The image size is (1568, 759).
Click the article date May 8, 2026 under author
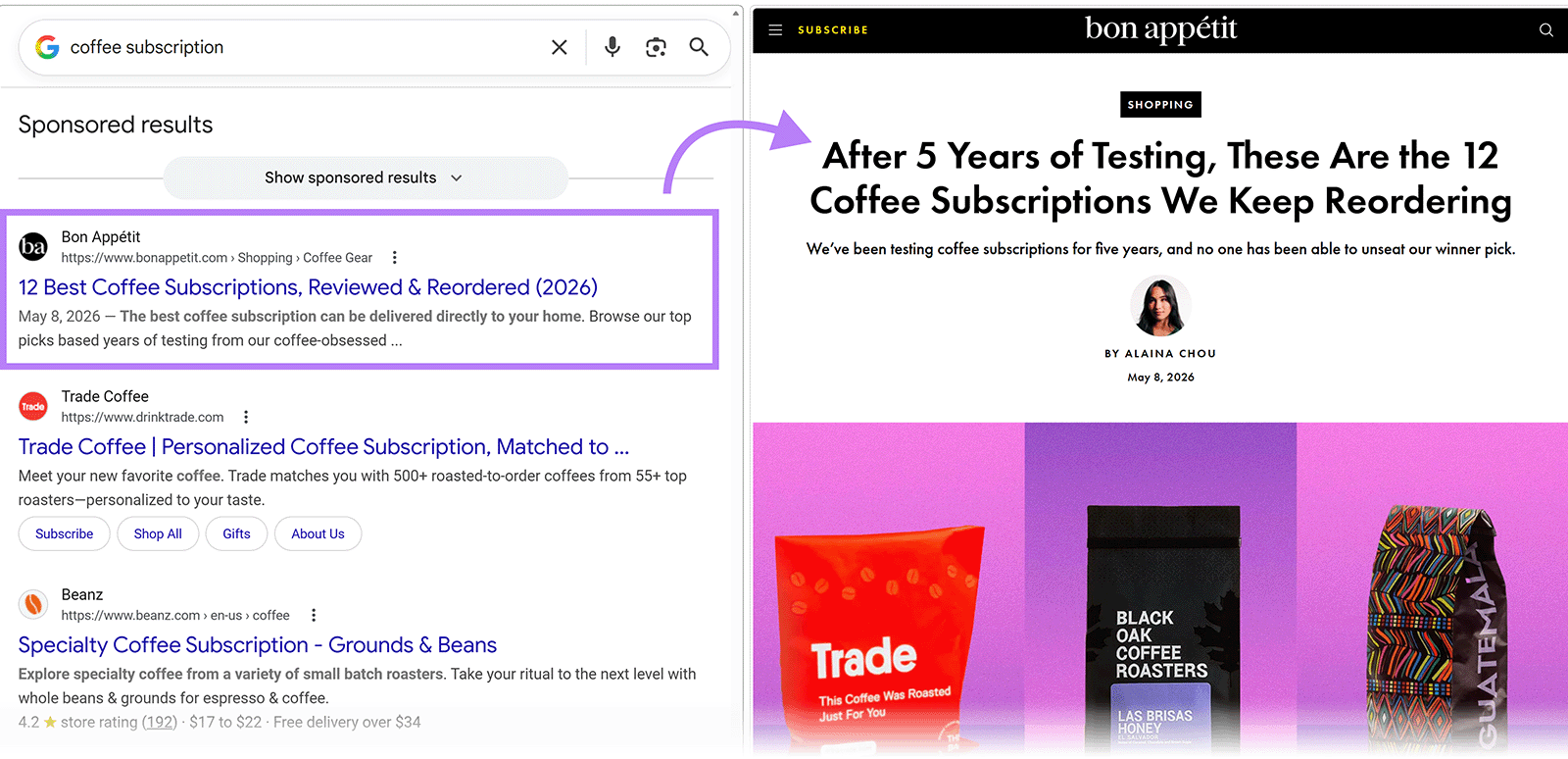pyautogui.click(x=1160, y=377)
